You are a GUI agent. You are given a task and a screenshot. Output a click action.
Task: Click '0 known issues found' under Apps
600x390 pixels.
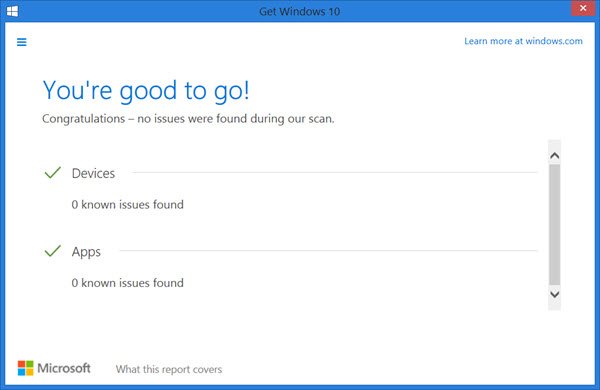tap(127, 283)
